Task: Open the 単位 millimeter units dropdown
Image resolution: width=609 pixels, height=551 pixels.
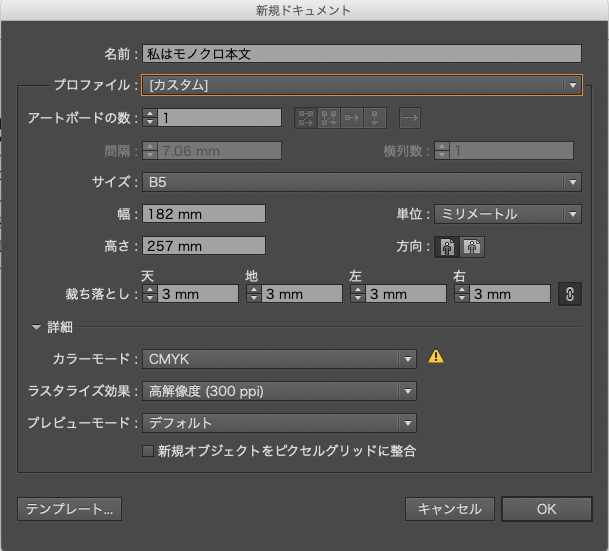Action: pos(508,214)
